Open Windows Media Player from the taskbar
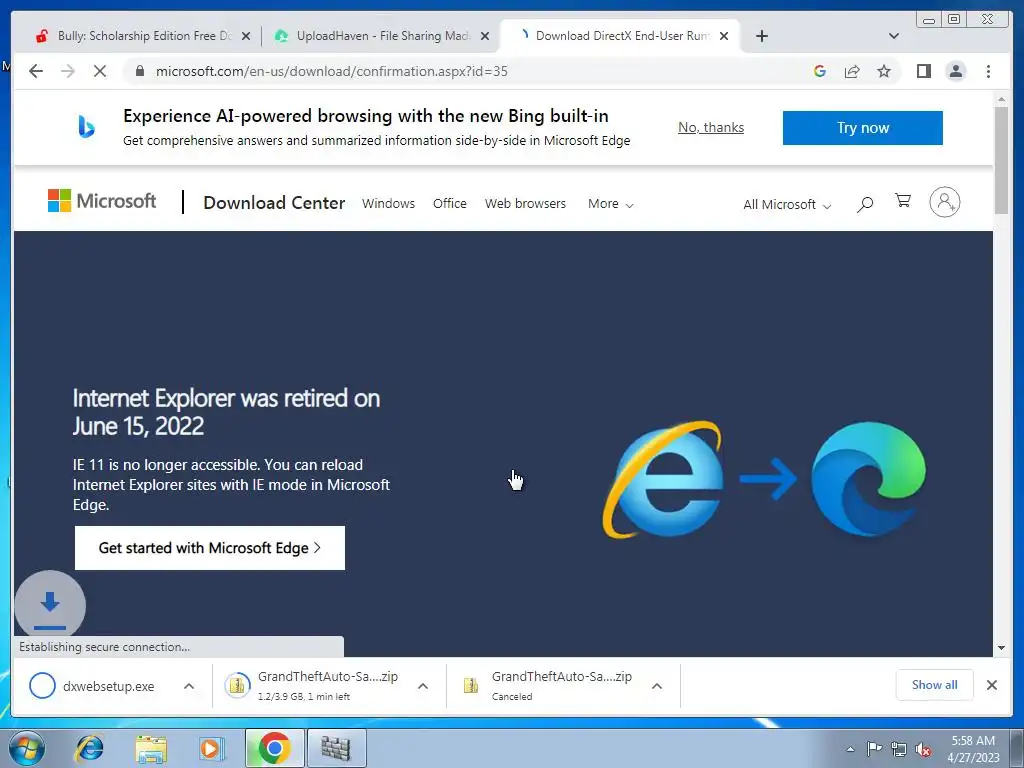Screen dimensions: 1024x768 point(212,748)
